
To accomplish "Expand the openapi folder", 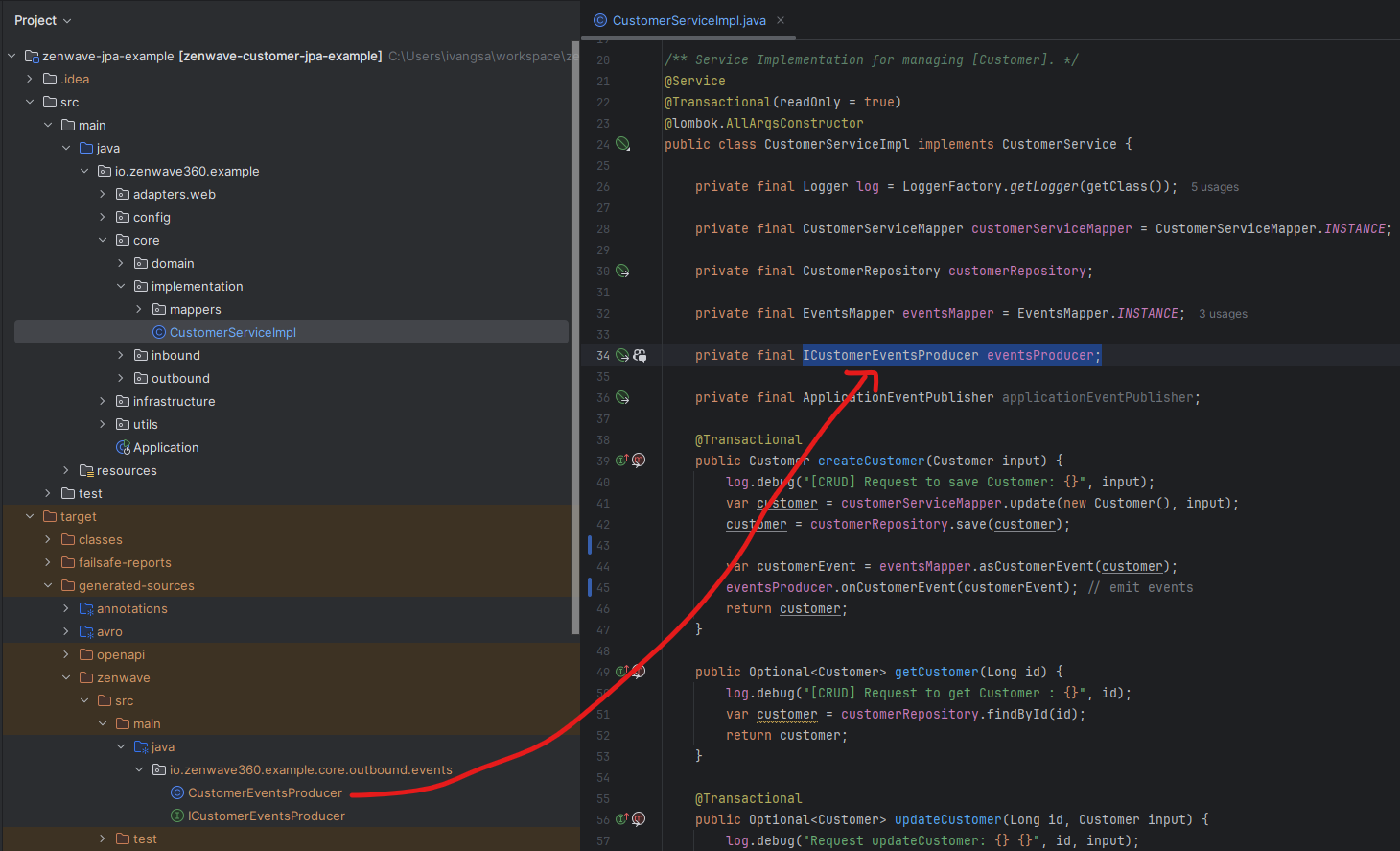I will click(66, 654).
